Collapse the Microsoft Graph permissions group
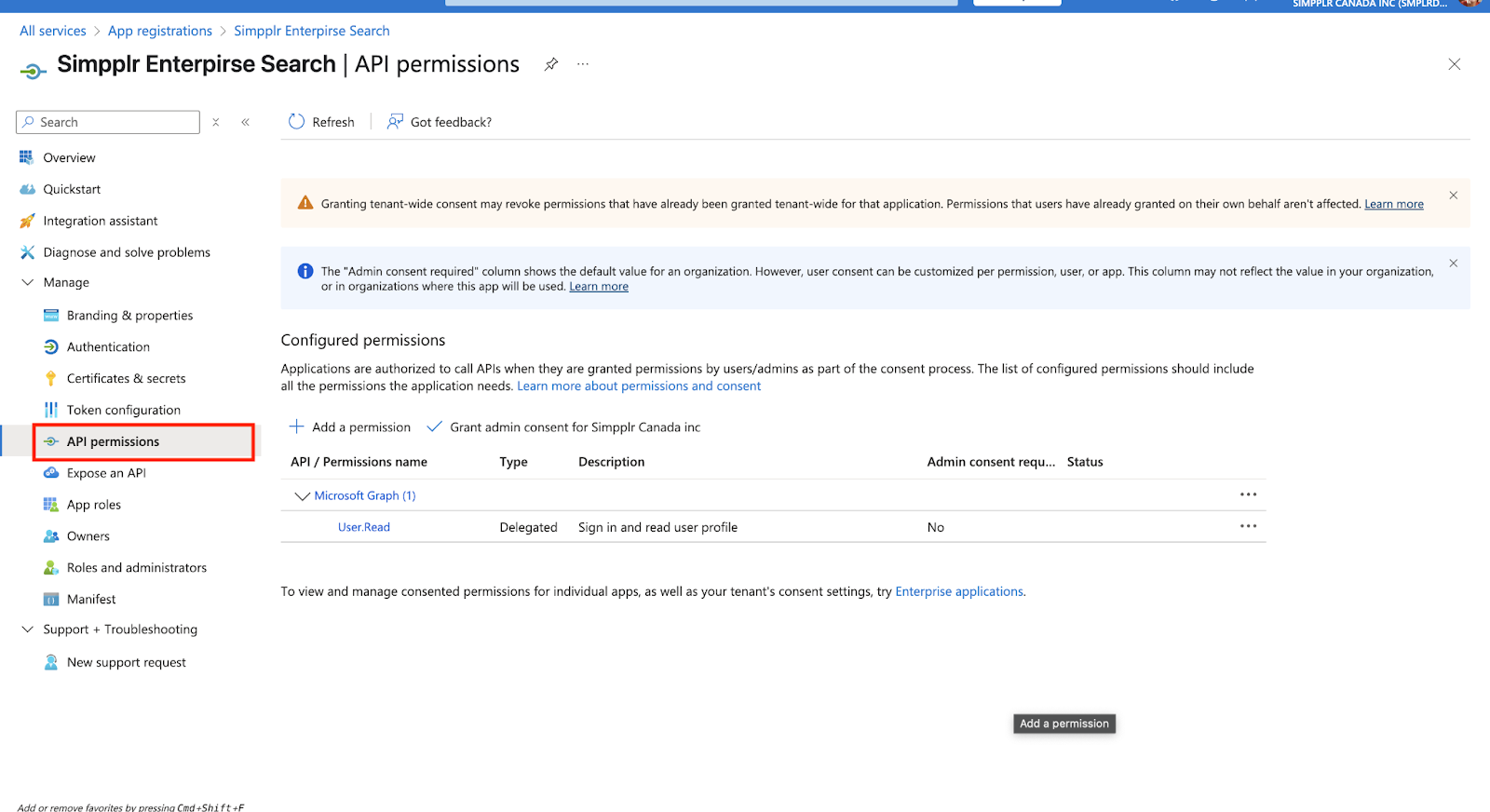 click(x=302, y=496)
